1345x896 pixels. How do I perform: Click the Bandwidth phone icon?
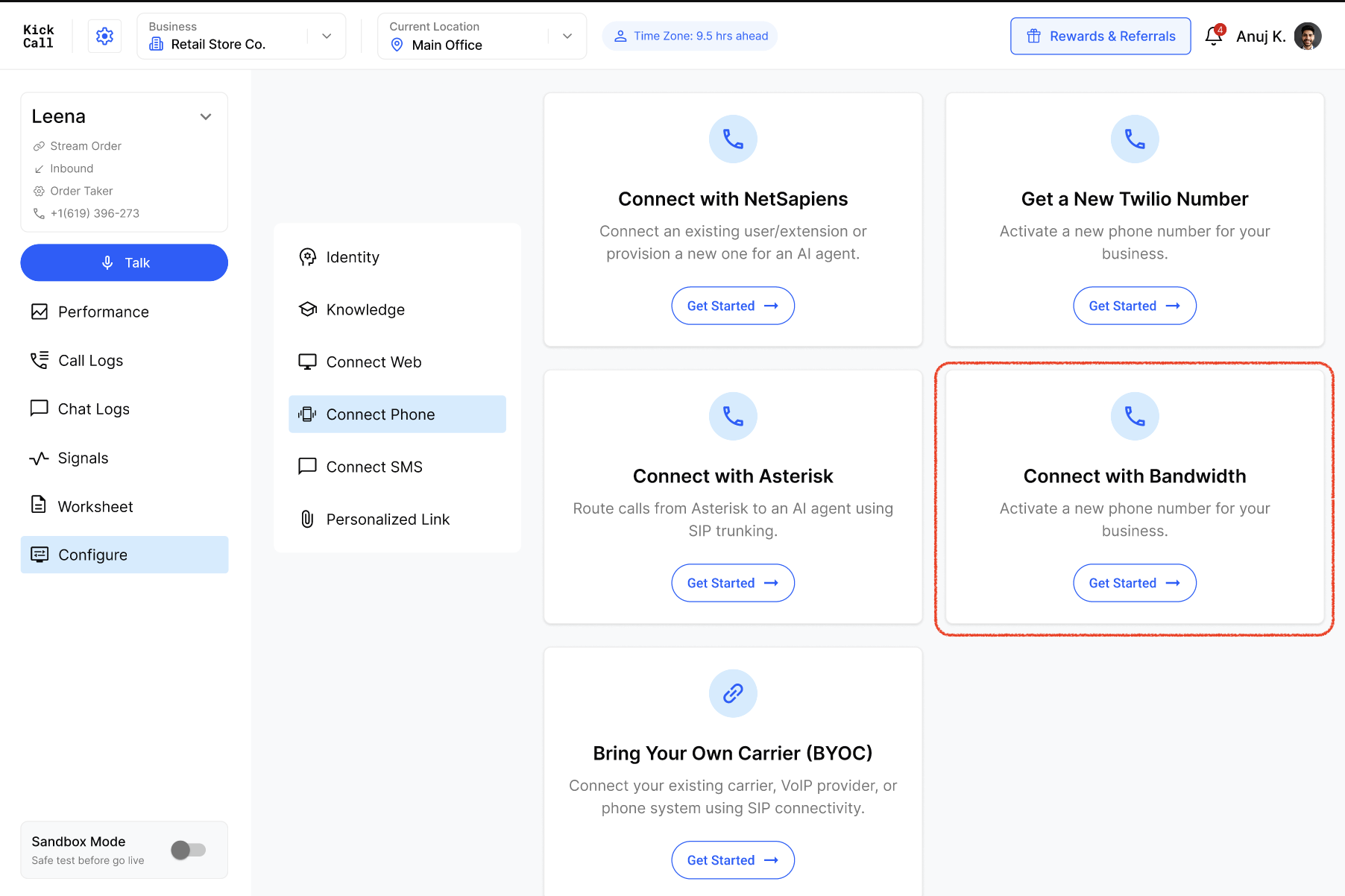pyautogui.click(x=1135, y=416)
